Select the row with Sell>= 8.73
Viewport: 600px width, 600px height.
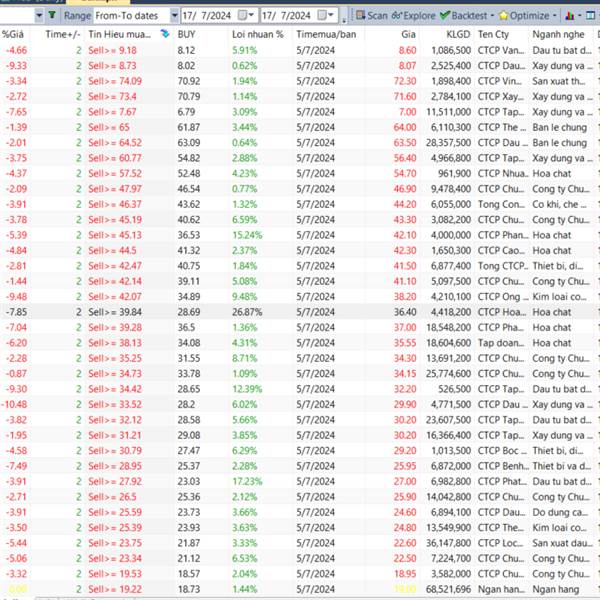(x=300, y=65)
